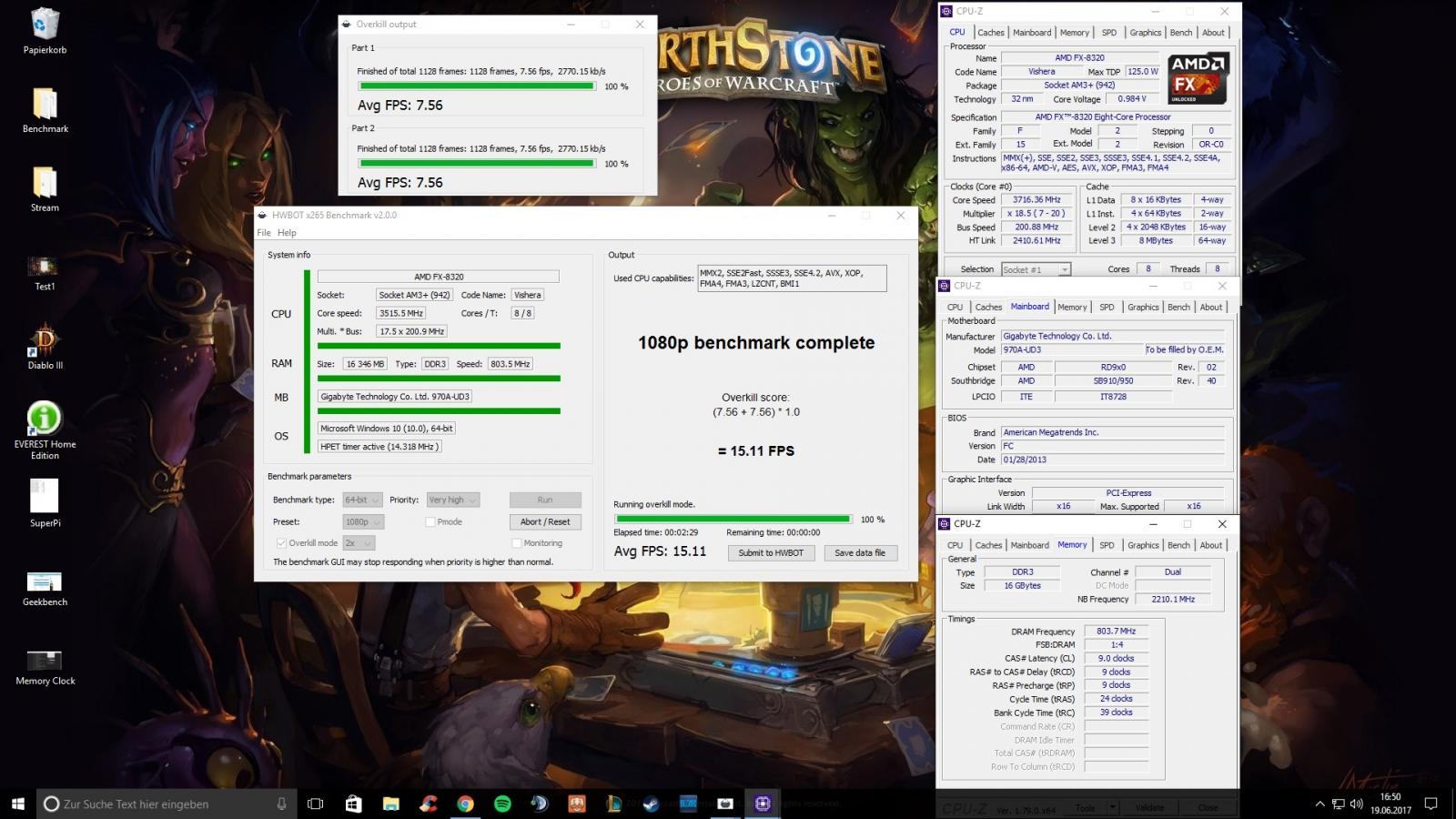Click the NB Frequency 2210.1 MHz value
1456x819 pixels.
coord(1172,600)
